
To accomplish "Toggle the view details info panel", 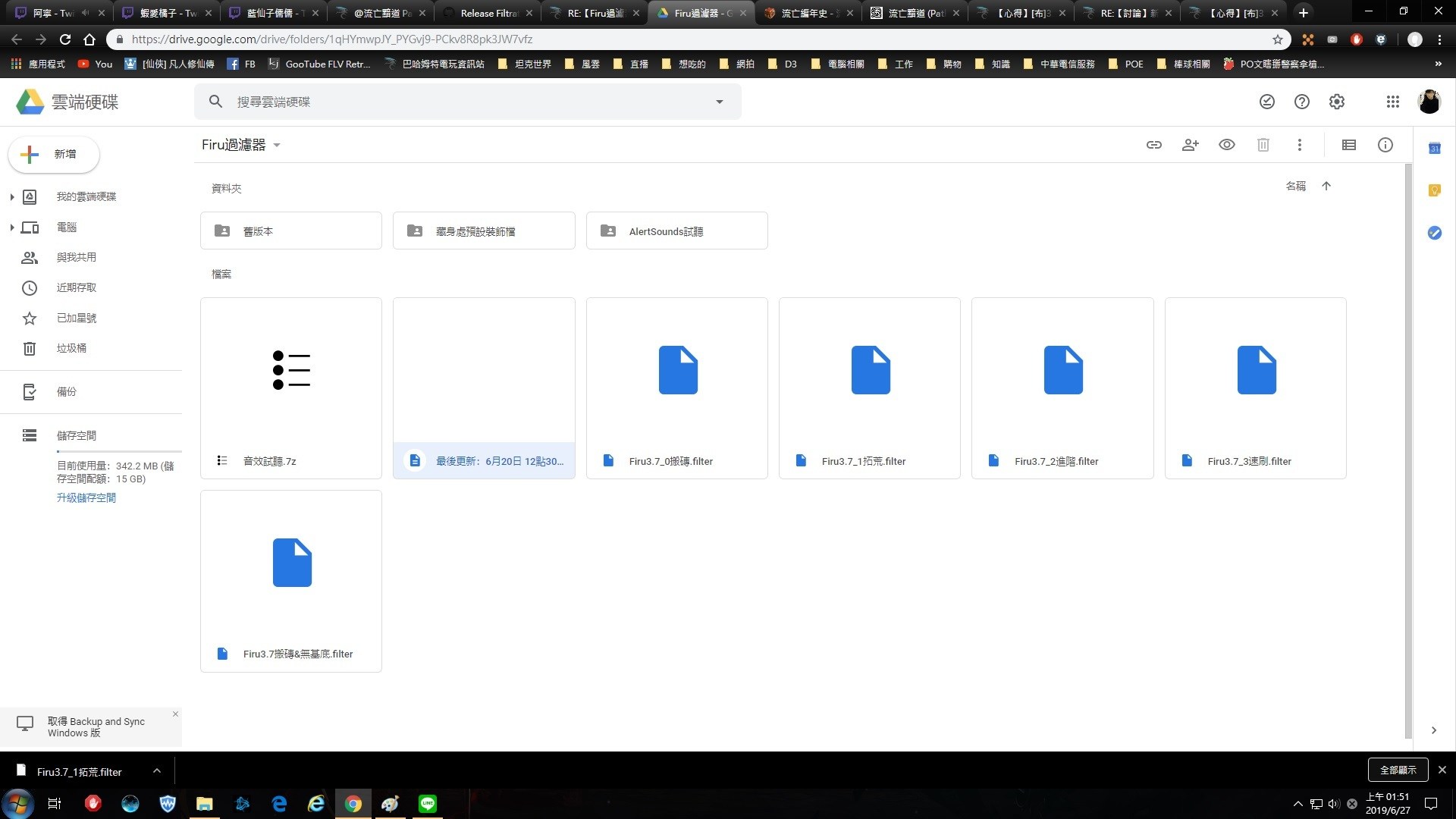I will coord(1385,145).
